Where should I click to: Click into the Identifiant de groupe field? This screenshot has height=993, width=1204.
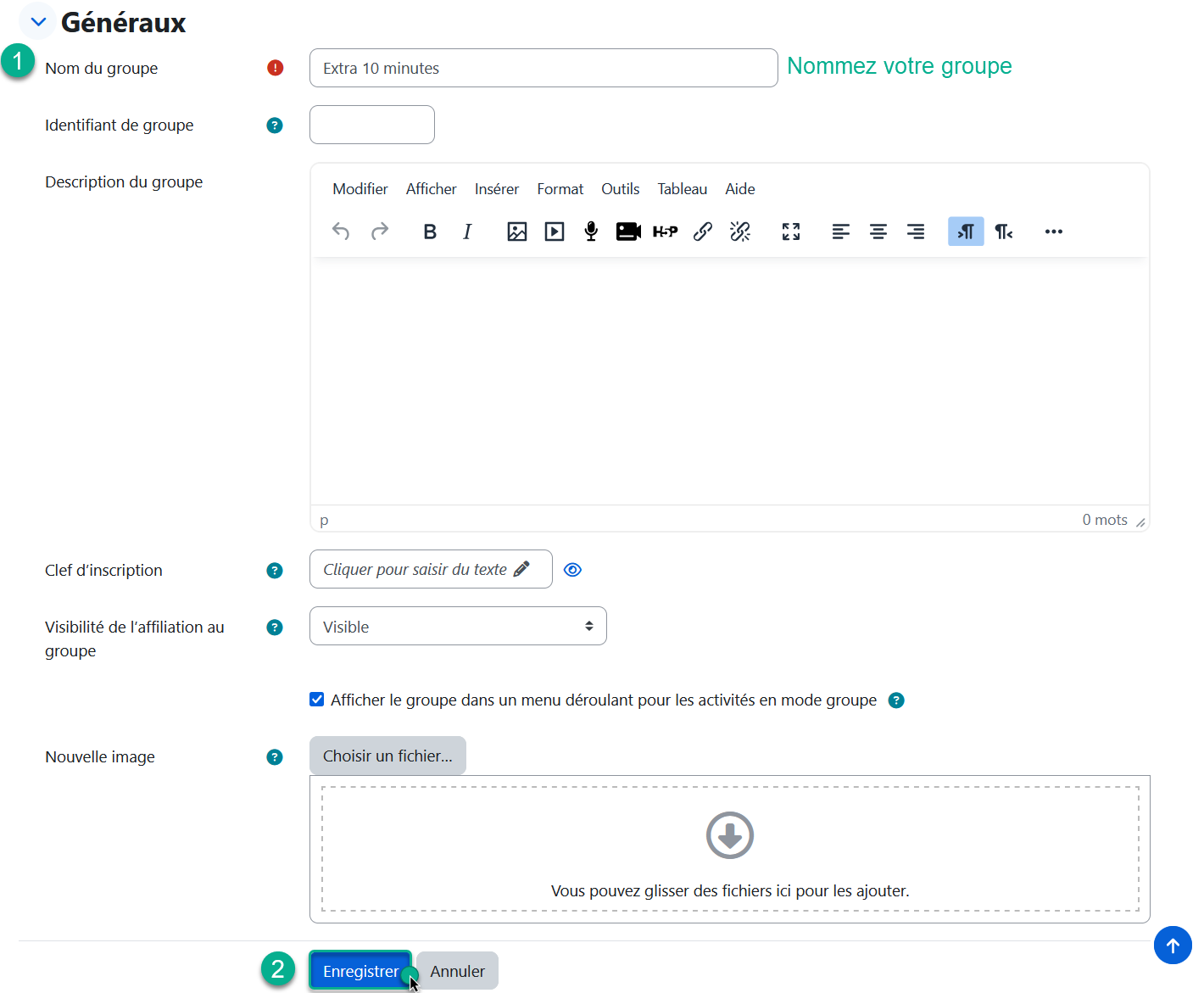[x=372, y=125]
